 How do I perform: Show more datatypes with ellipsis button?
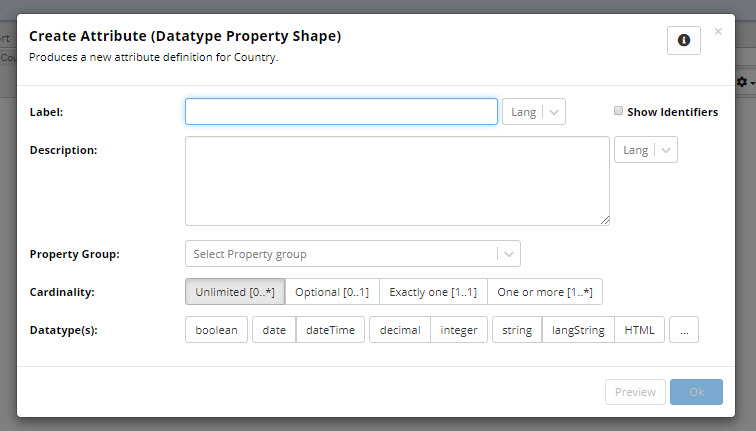click(684, 330)
